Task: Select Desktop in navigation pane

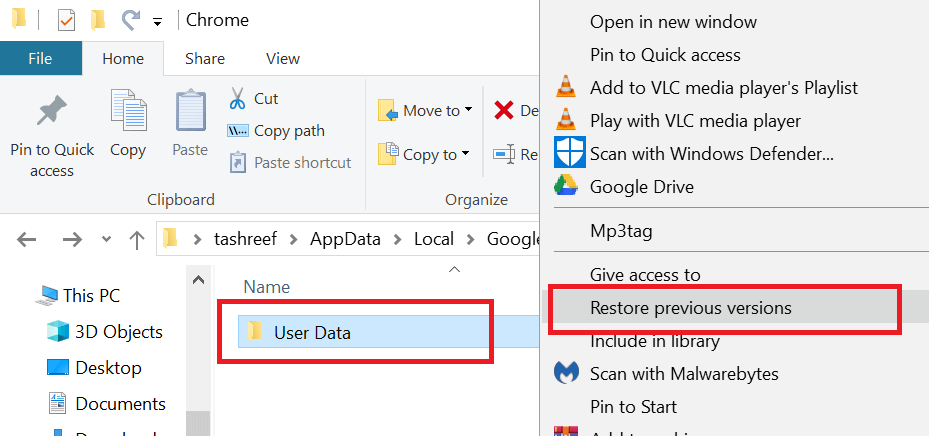Action: tap(94, 368)
